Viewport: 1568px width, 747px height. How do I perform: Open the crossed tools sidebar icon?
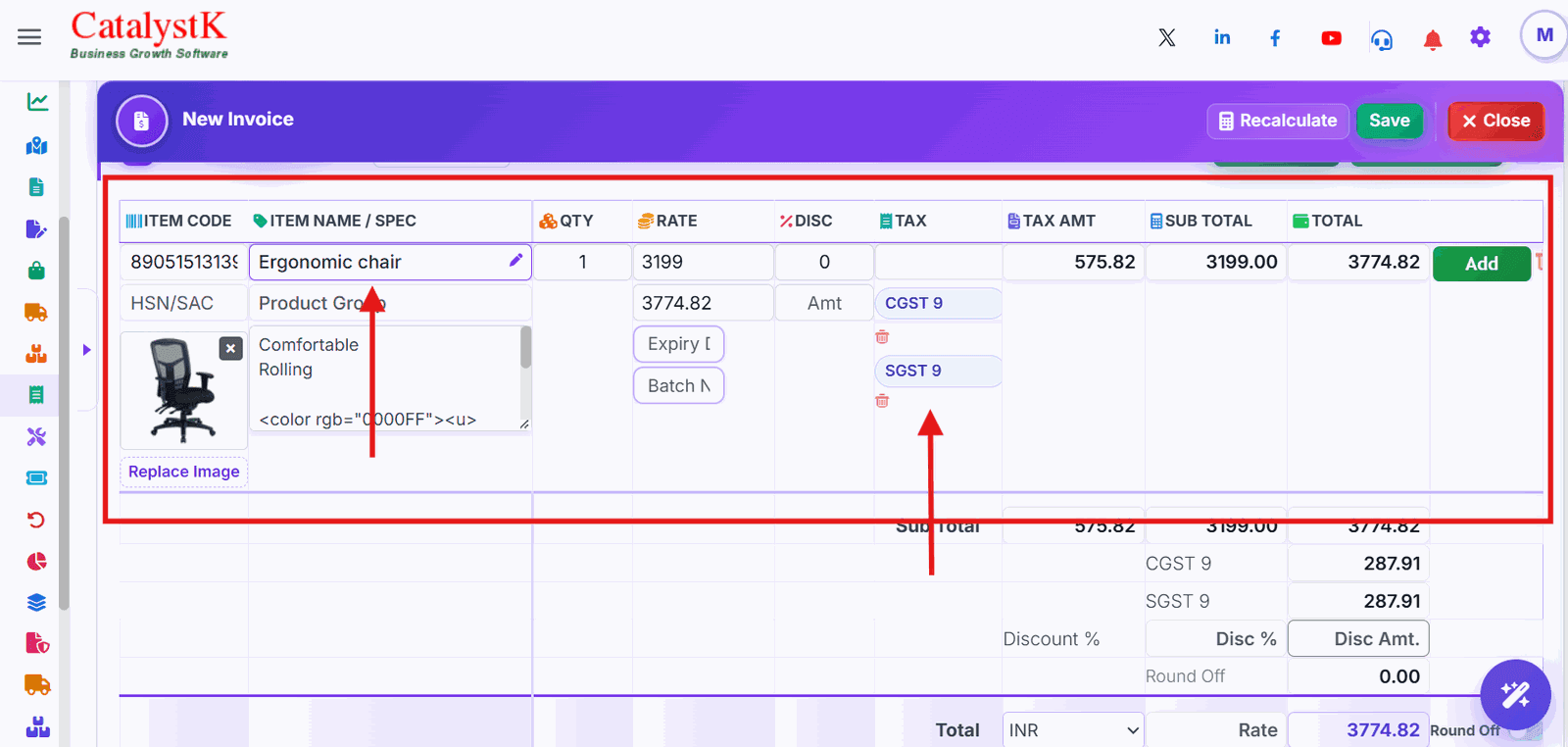36,436
